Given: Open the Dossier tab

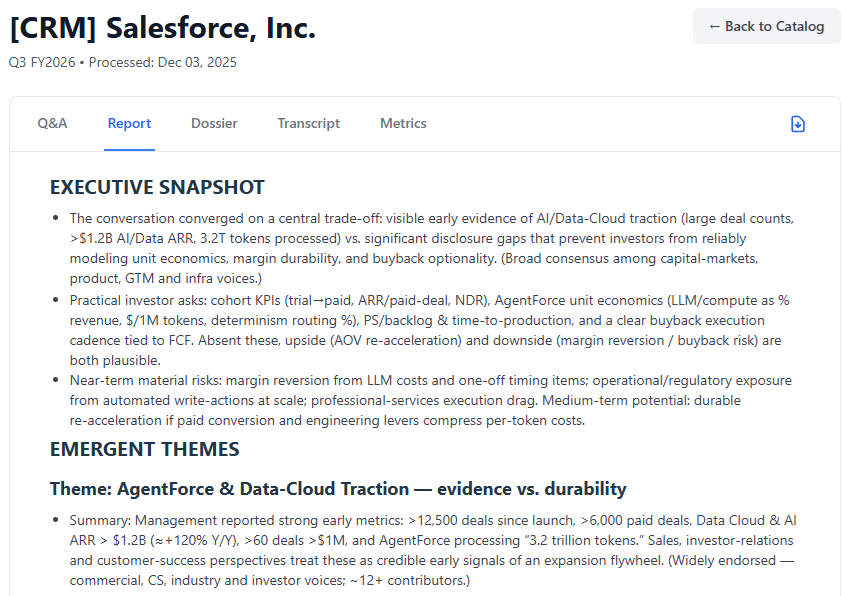Looking at the screenshot, I should click(214, 124).
